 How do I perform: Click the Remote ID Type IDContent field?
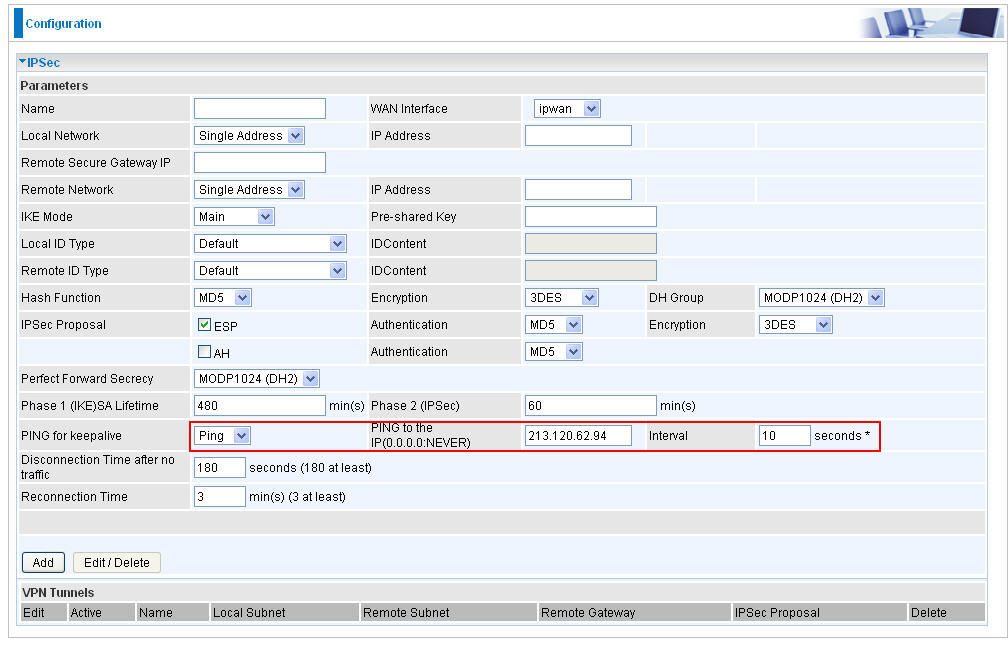[x=591, y=271]
